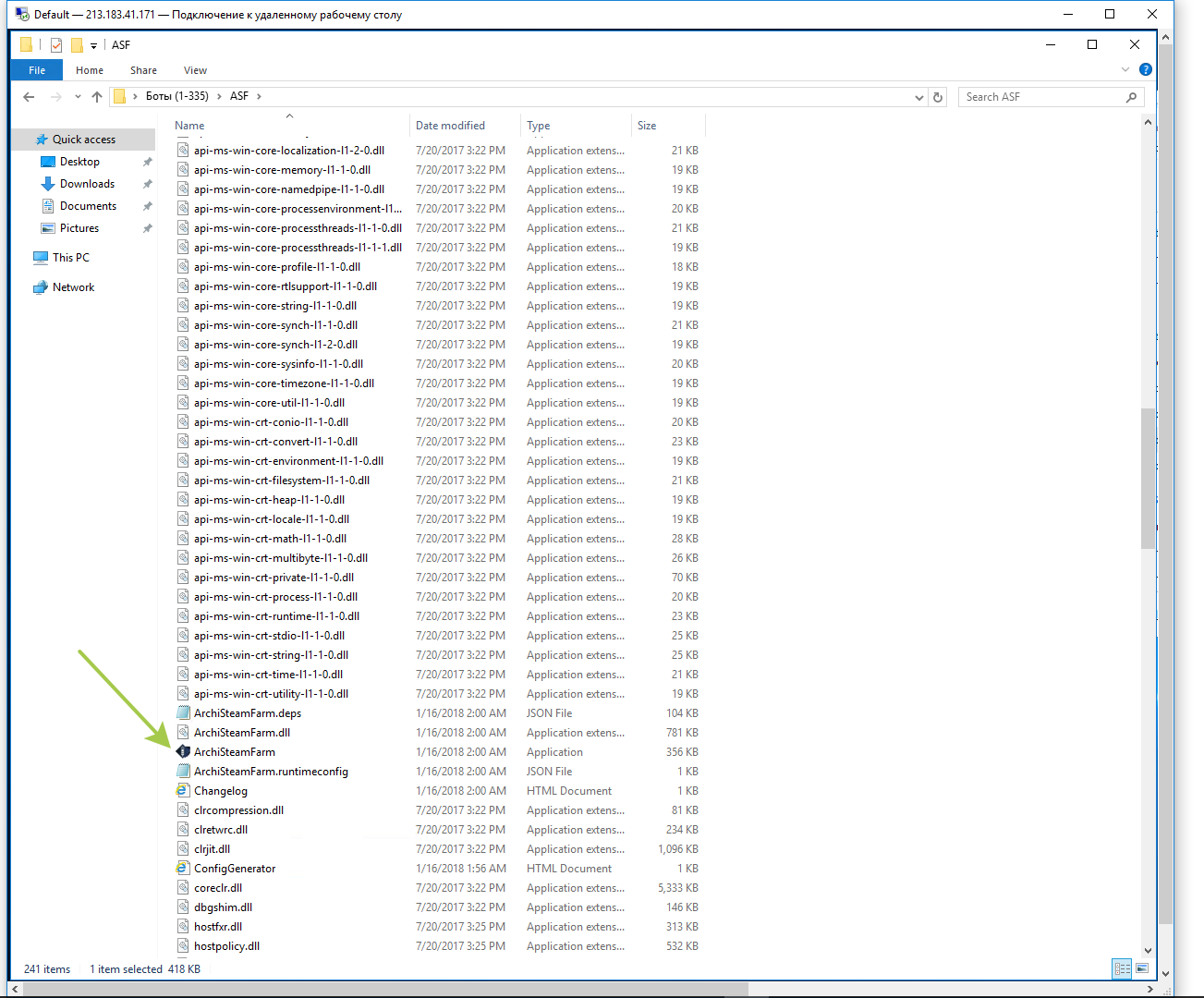Click pin icon next to Downloads
Image resolution: width=1204 pixels, height=998 pixels.
[x=147, y=184]
